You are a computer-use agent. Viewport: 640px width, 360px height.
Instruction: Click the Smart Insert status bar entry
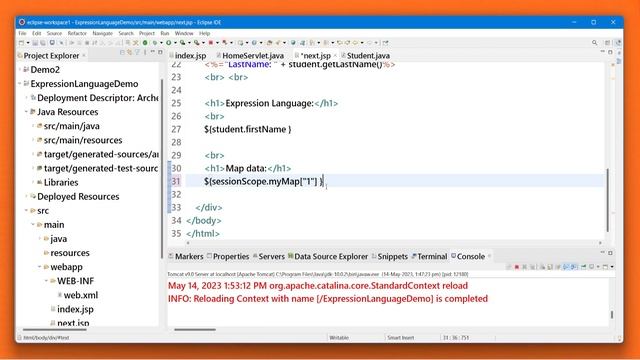(400, 338)
